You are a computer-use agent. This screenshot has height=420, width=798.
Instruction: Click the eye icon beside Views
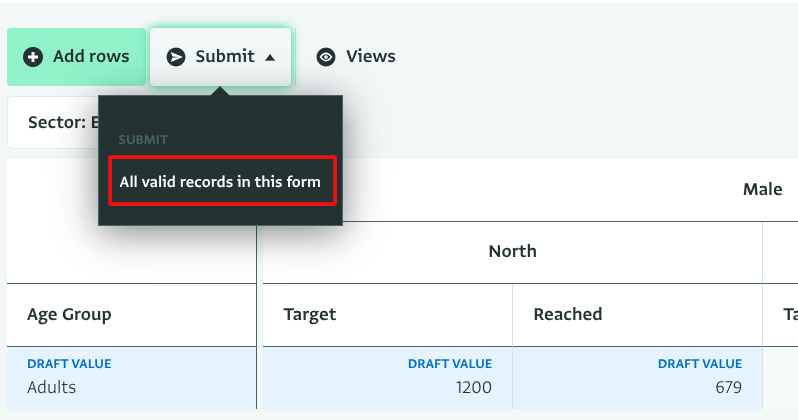tap(326, 57)
